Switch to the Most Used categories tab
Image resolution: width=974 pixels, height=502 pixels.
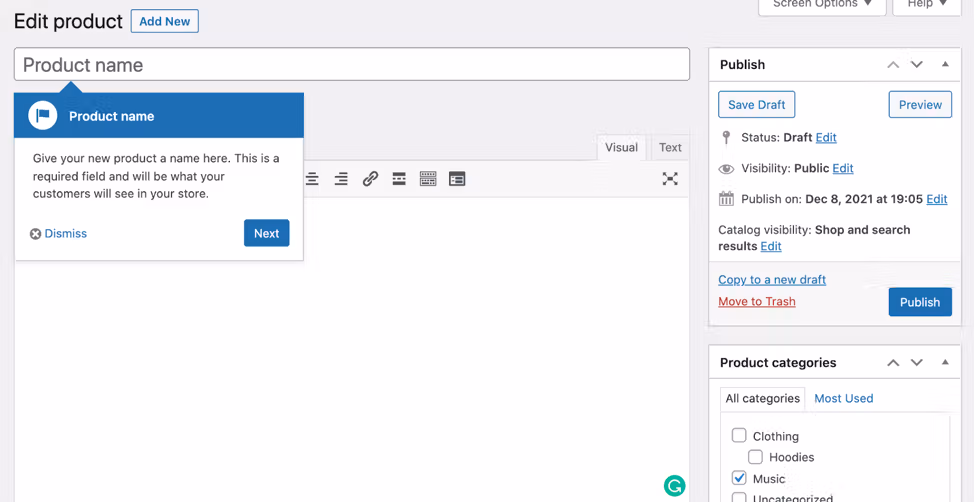(x=843, y=398)
